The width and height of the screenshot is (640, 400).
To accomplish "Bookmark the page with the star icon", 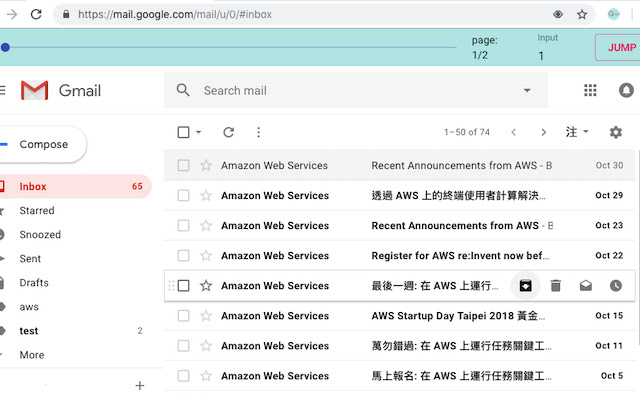I will point(582,15).
